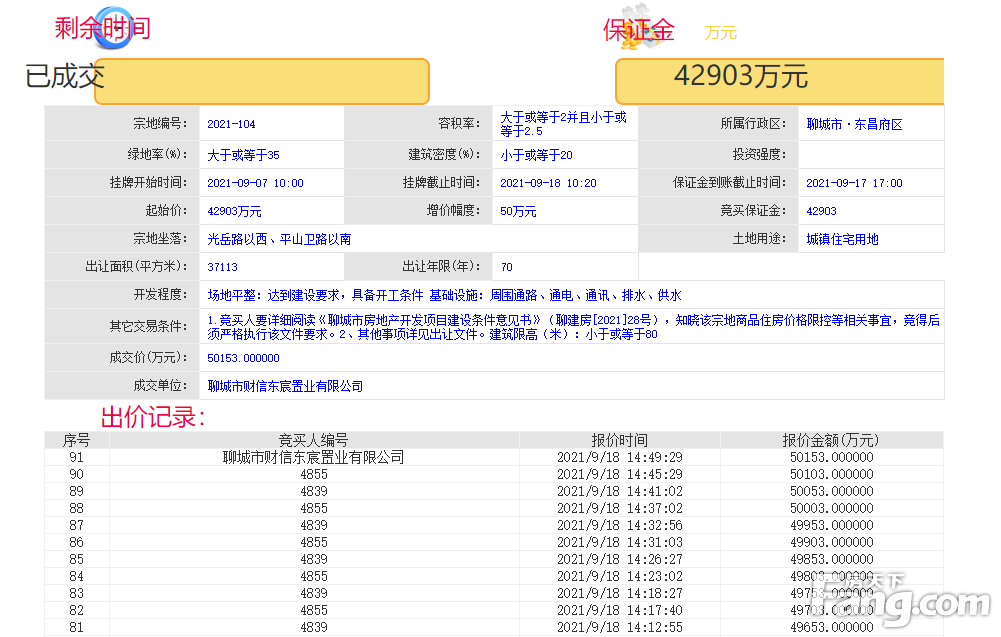Click the transaction price 50153.000000 in details
The width and height of the screenshot is (1001, 637).
point(243,358)
